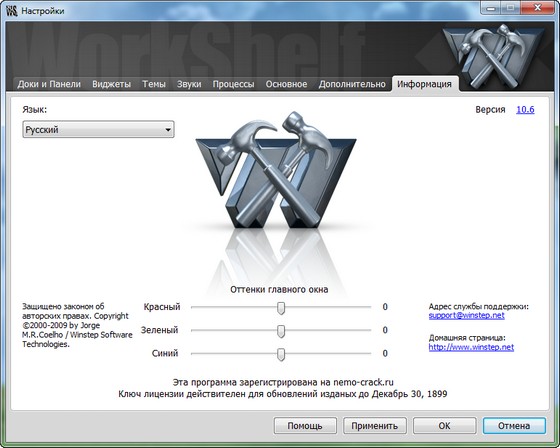This screenshot has height=448, width=560.
Task: Click the Применить button
Action: click(375, 426)
